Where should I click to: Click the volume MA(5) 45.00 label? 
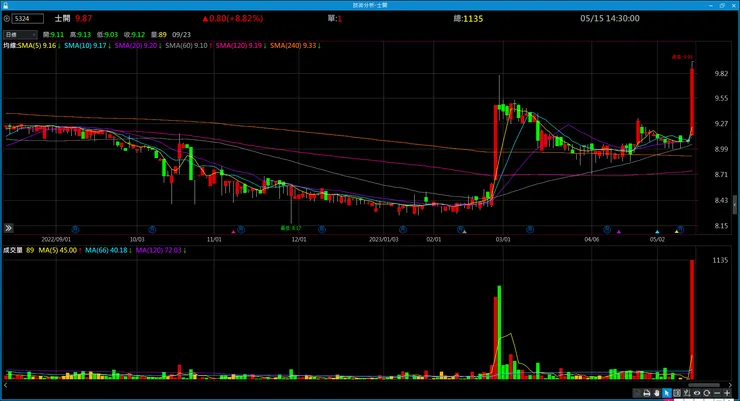[60, 251]
